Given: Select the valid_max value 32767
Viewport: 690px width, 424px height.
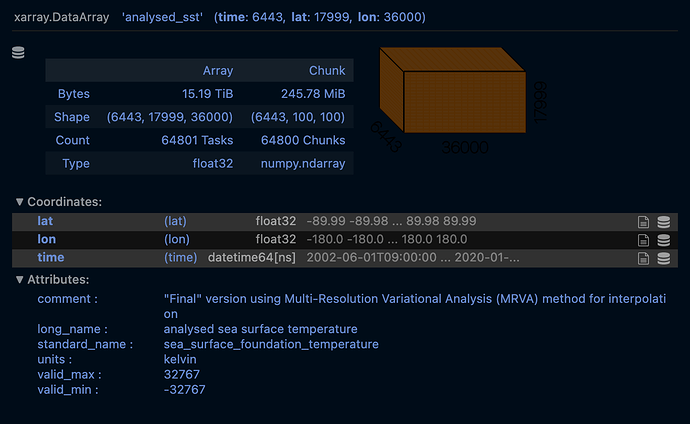Looking at the screenshot, I should point(182,374).
